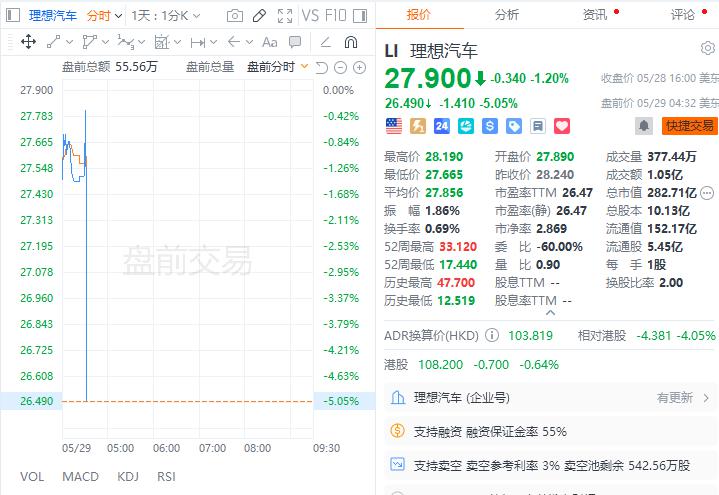Click the 快捷交易 button
This screenshot has width=719, height=495.
[690, 126]
